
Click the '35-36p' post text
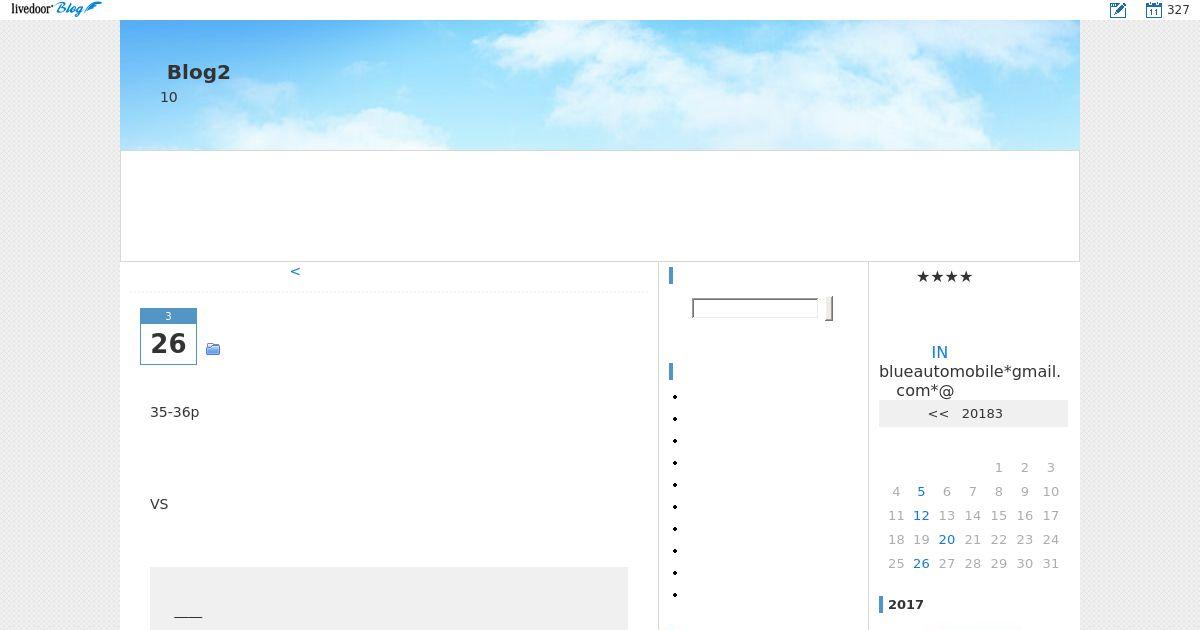[x=175, y=412]
